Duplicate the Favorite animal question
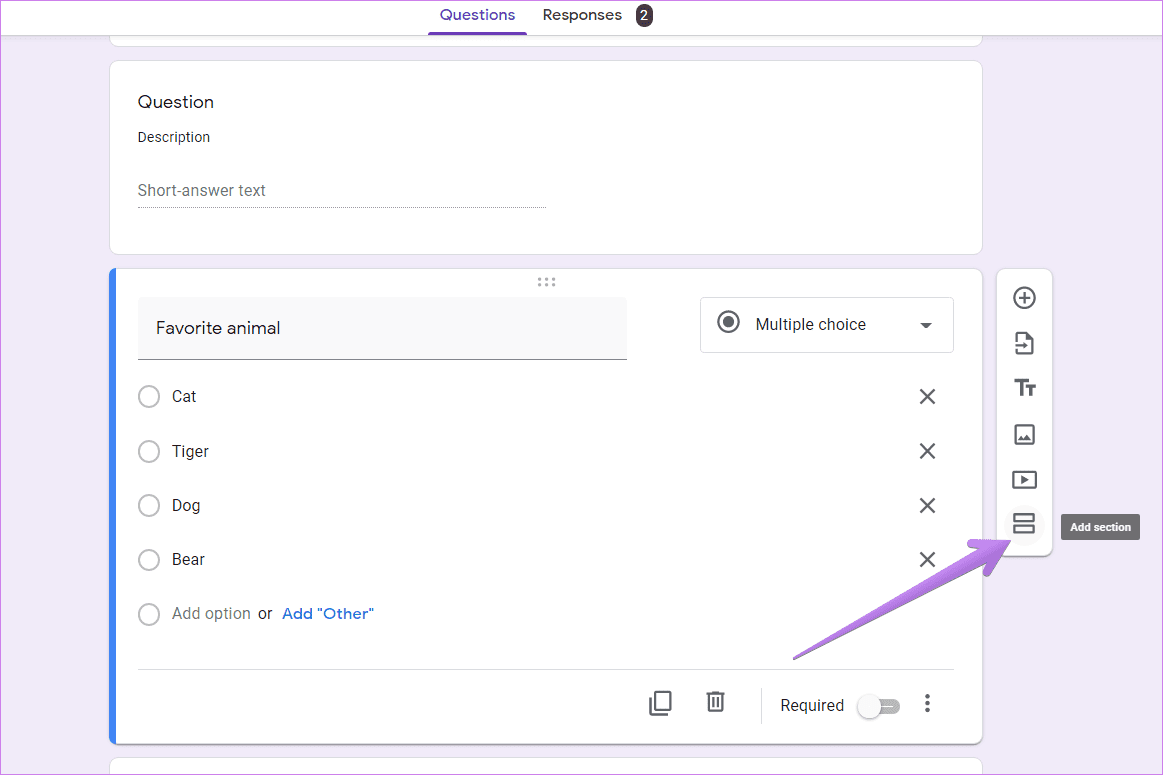The width and height of the screenshot is (1163, 775). click(x=660, y=703)
